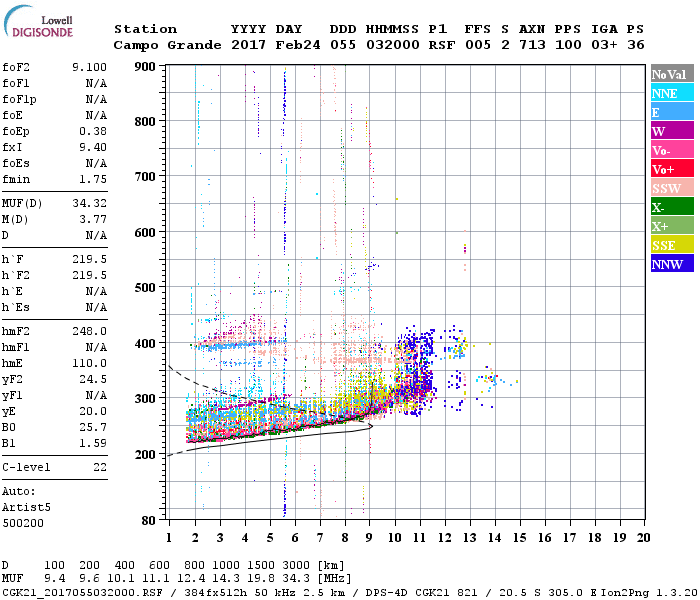The image size is (700, 600).
Task: Select the NoVal gray legend swatch
Action: coord(672,74)
